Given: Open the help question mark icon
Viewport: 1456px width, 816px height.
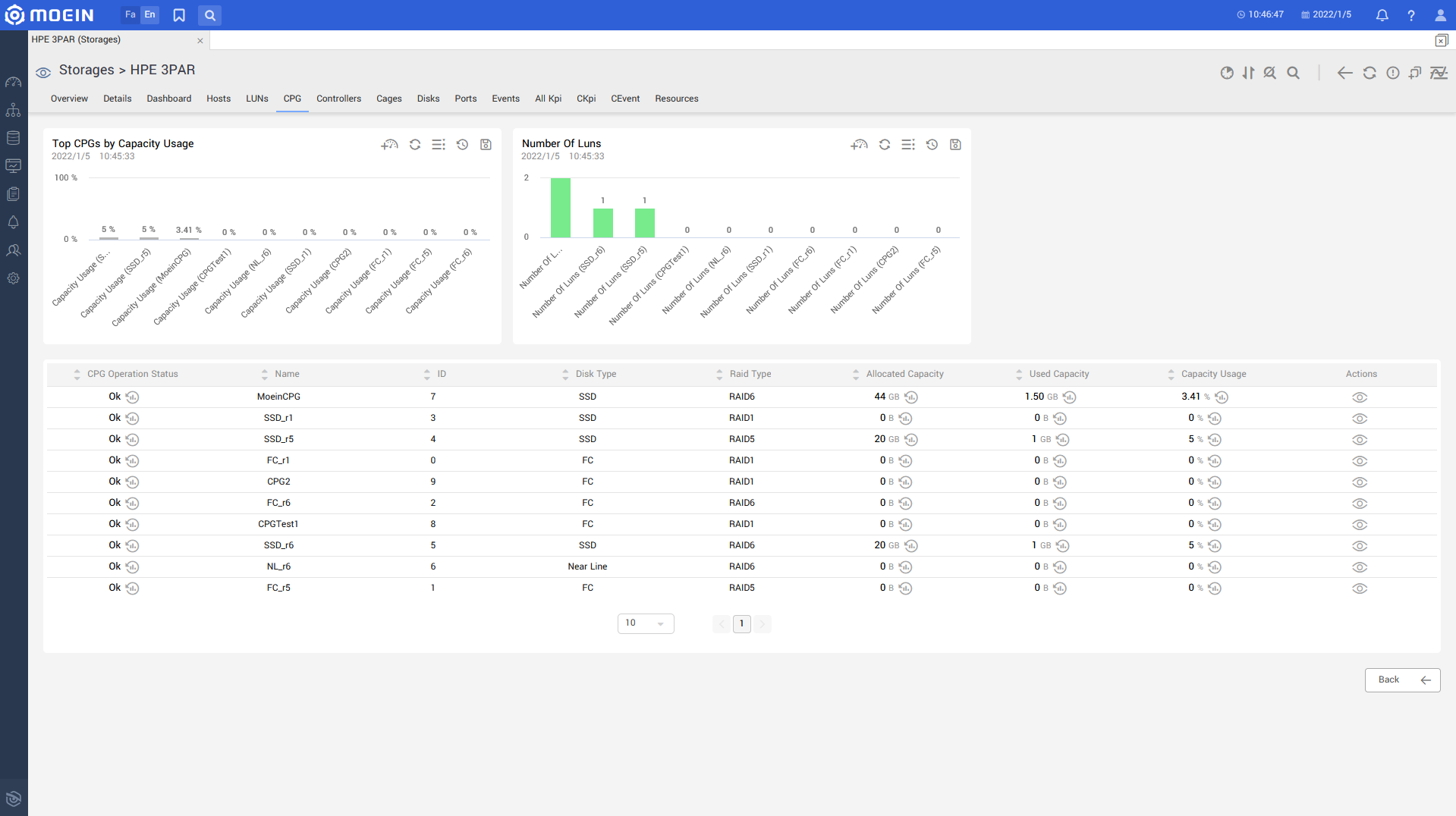Looking at the screenshot, I should 1410,15.
